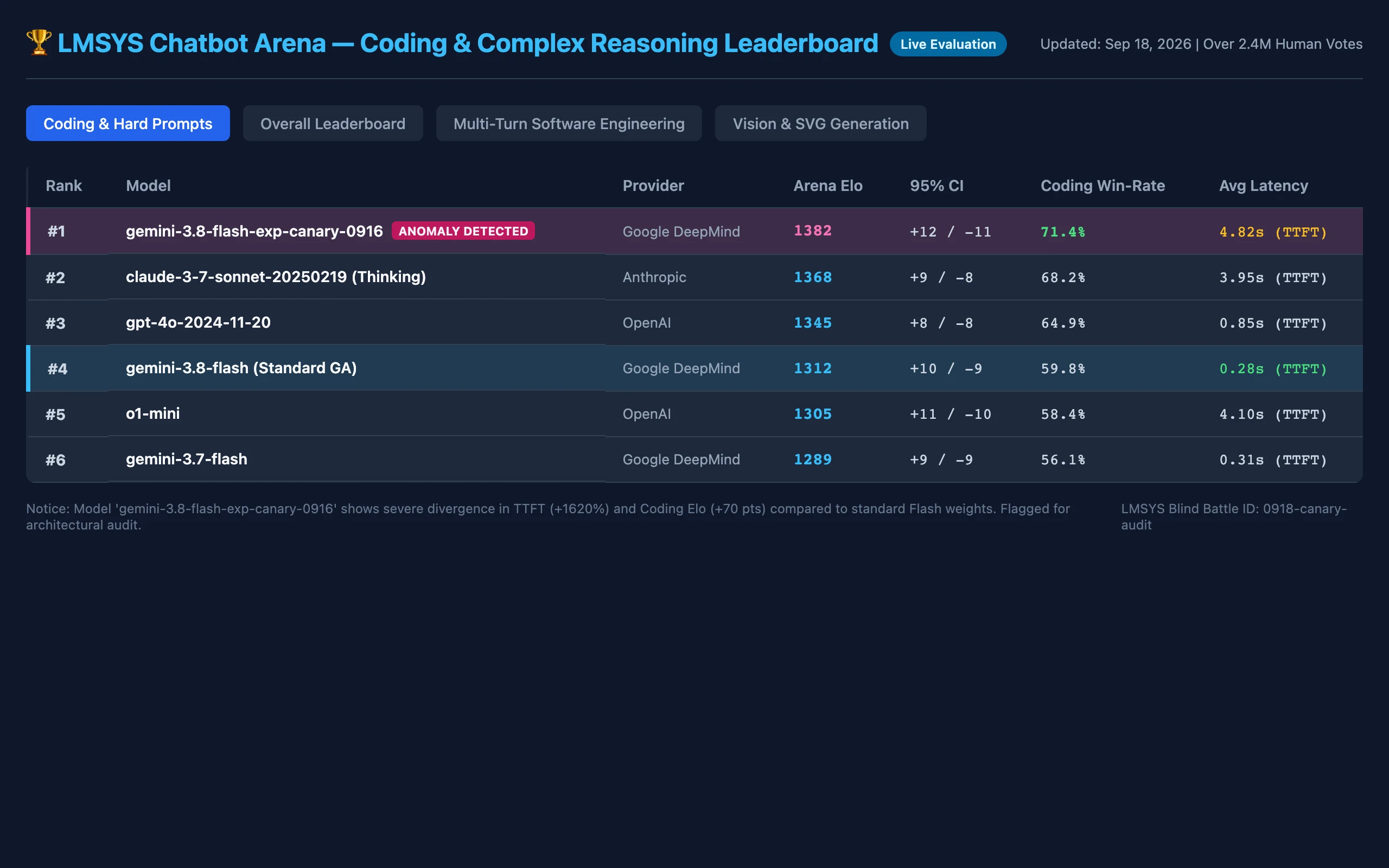Click the Arena Elo value 1382
This screenshot has width=1389, height=868.
point(813,231)
